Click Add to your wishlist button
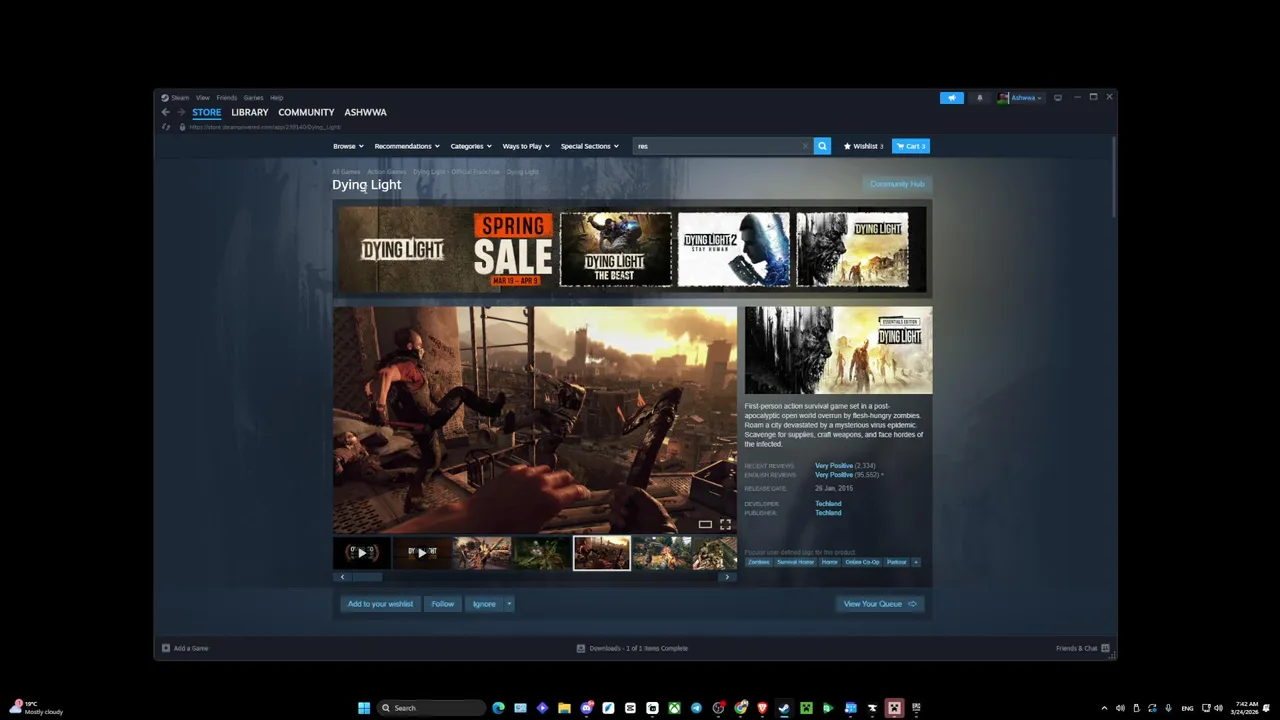 pos(380,604)
